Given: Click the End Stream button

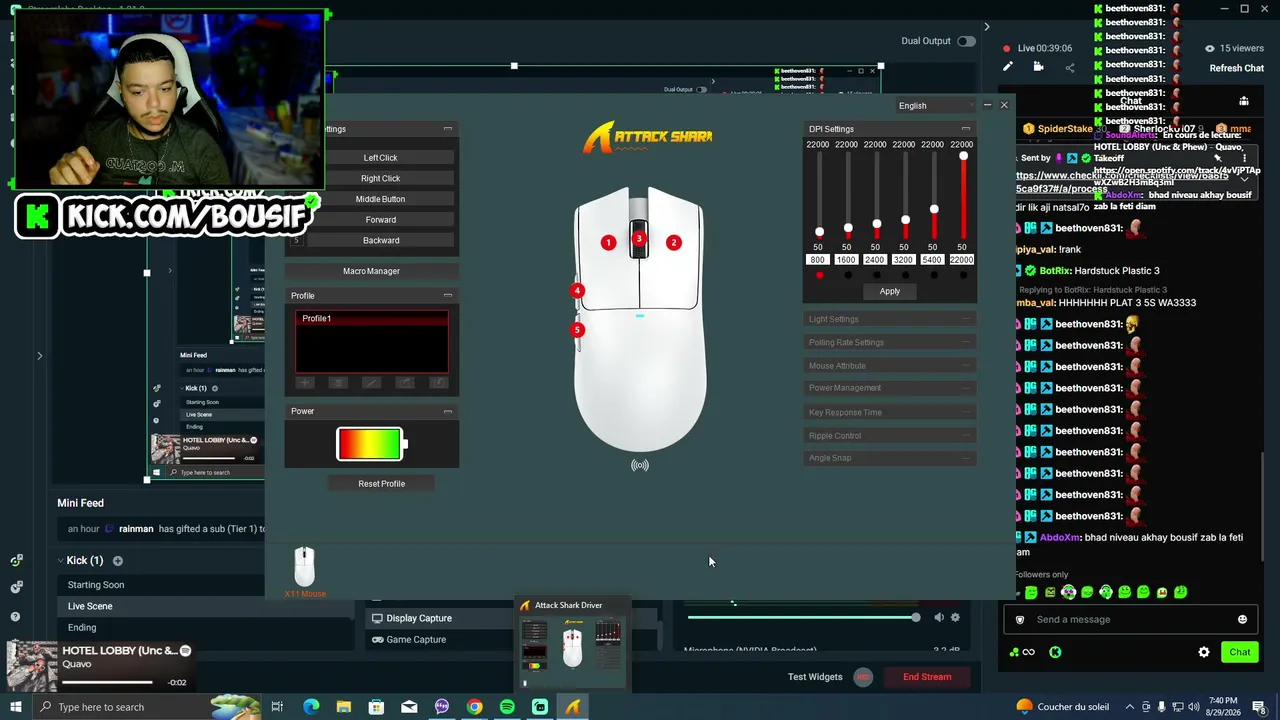Looking at the screenshot, I should point(927,677).
